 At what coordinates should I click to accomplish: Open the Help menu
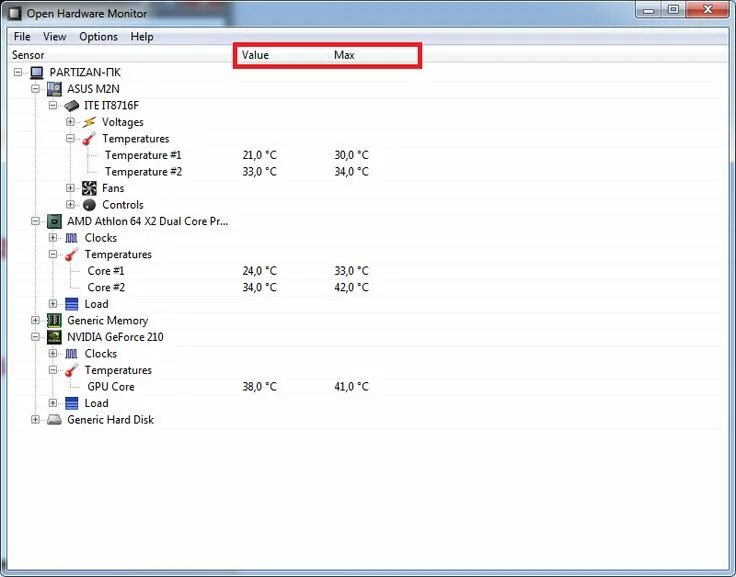(142, 37)
